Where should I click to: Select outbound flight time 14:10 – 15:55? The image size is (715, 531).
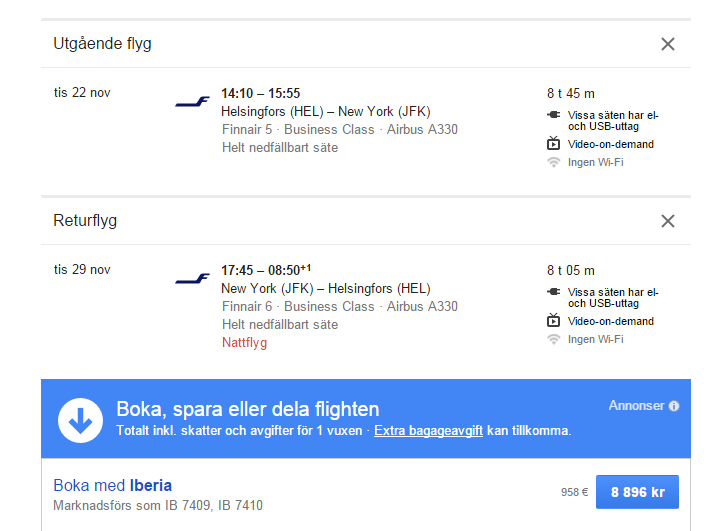260,93
